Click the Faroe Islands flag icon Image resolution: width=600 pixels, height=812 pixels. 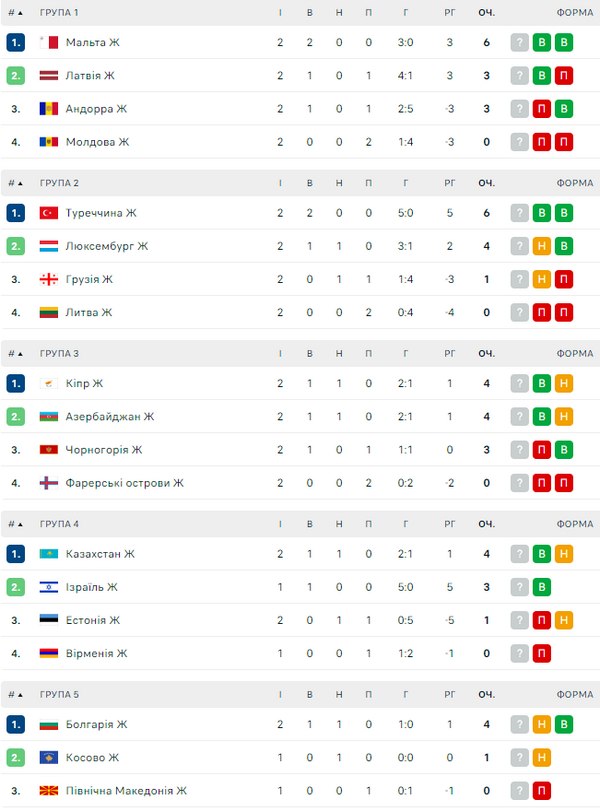48,483
